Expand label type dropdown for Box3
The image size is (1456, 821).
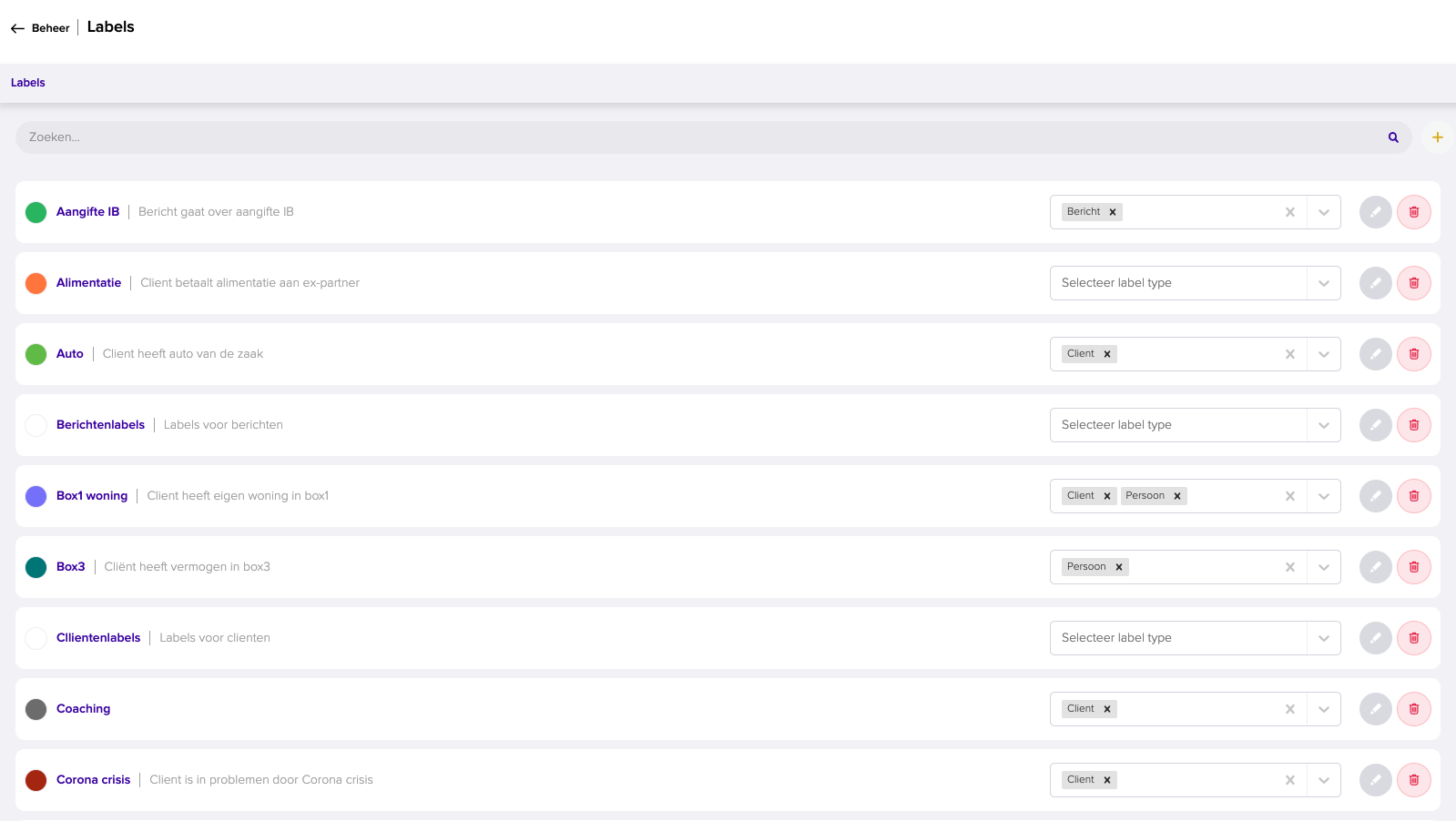[1324, 567]
